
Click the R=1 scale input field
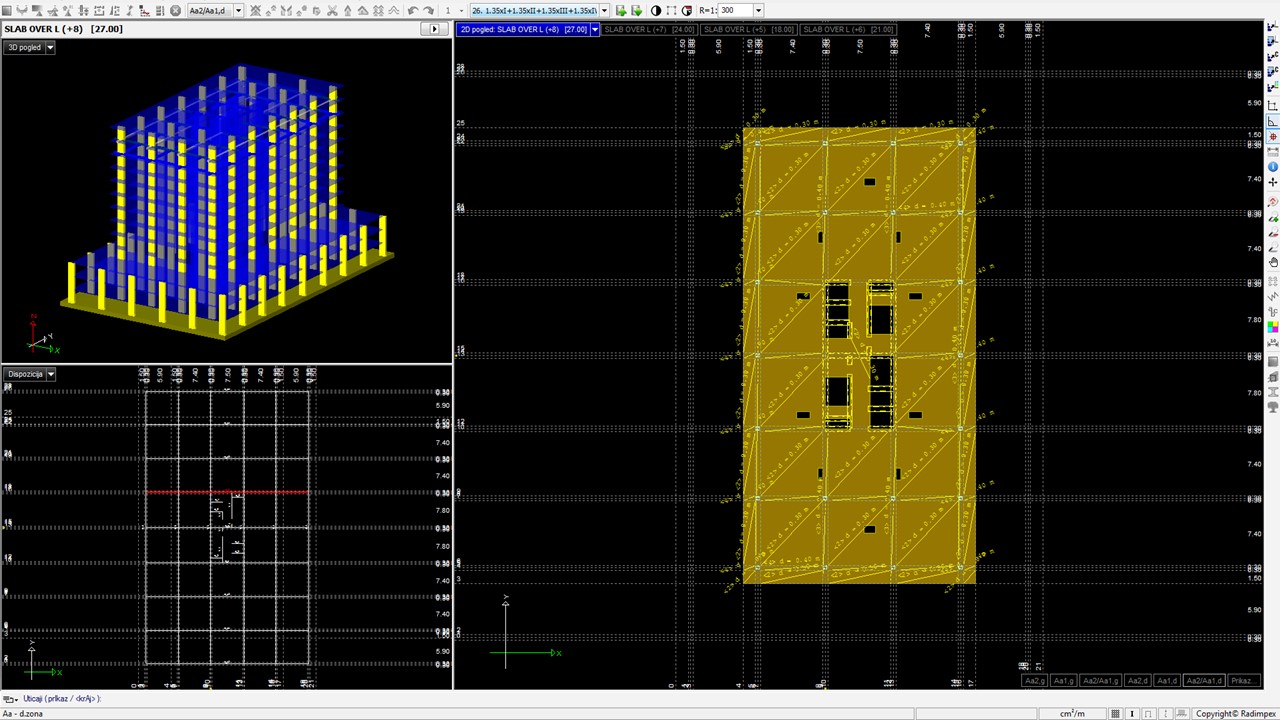(735, 11)
